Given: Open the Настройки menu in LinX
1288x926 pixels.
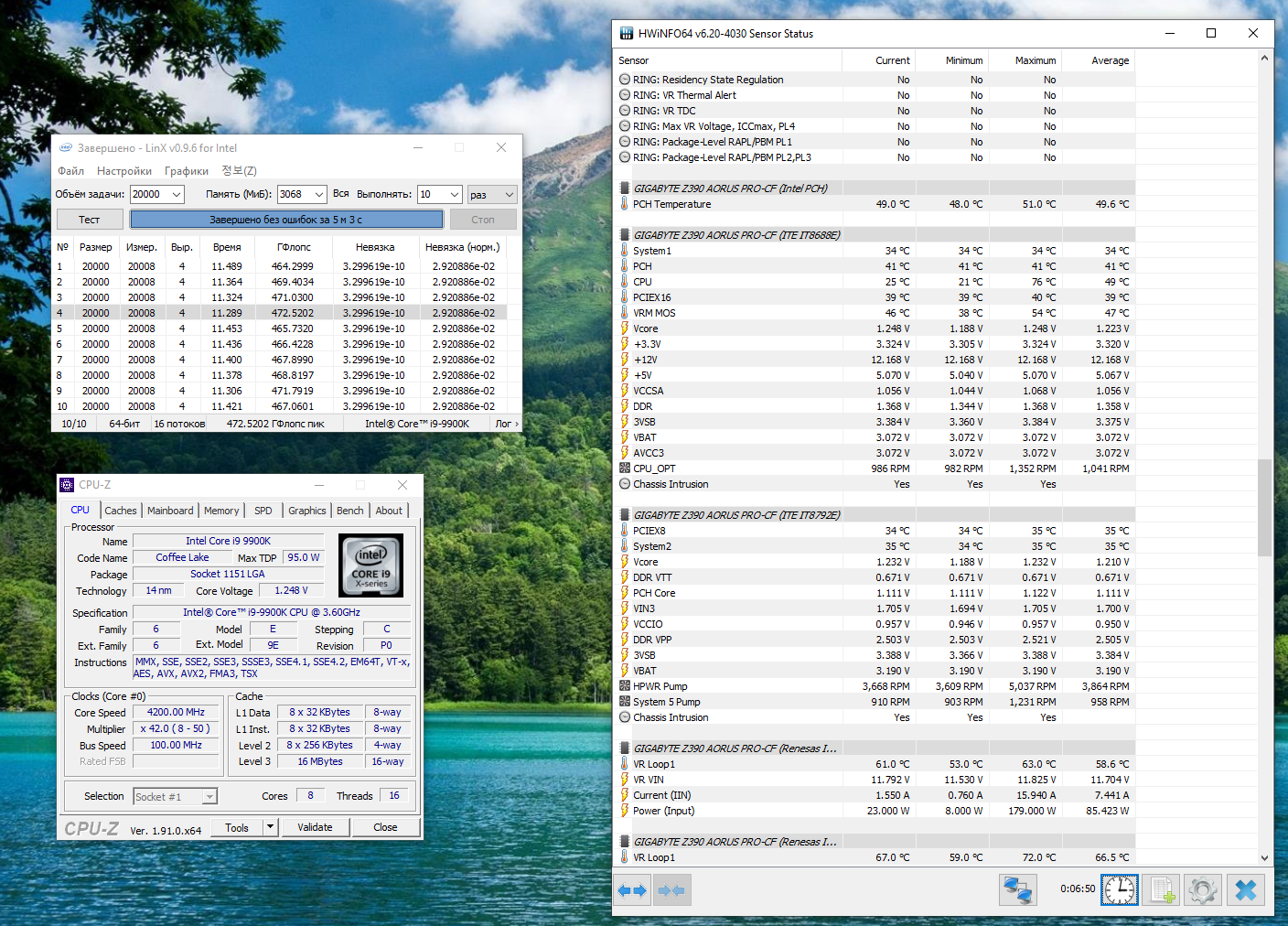Looking at the screenshot, I should click(x=124, y=171).
